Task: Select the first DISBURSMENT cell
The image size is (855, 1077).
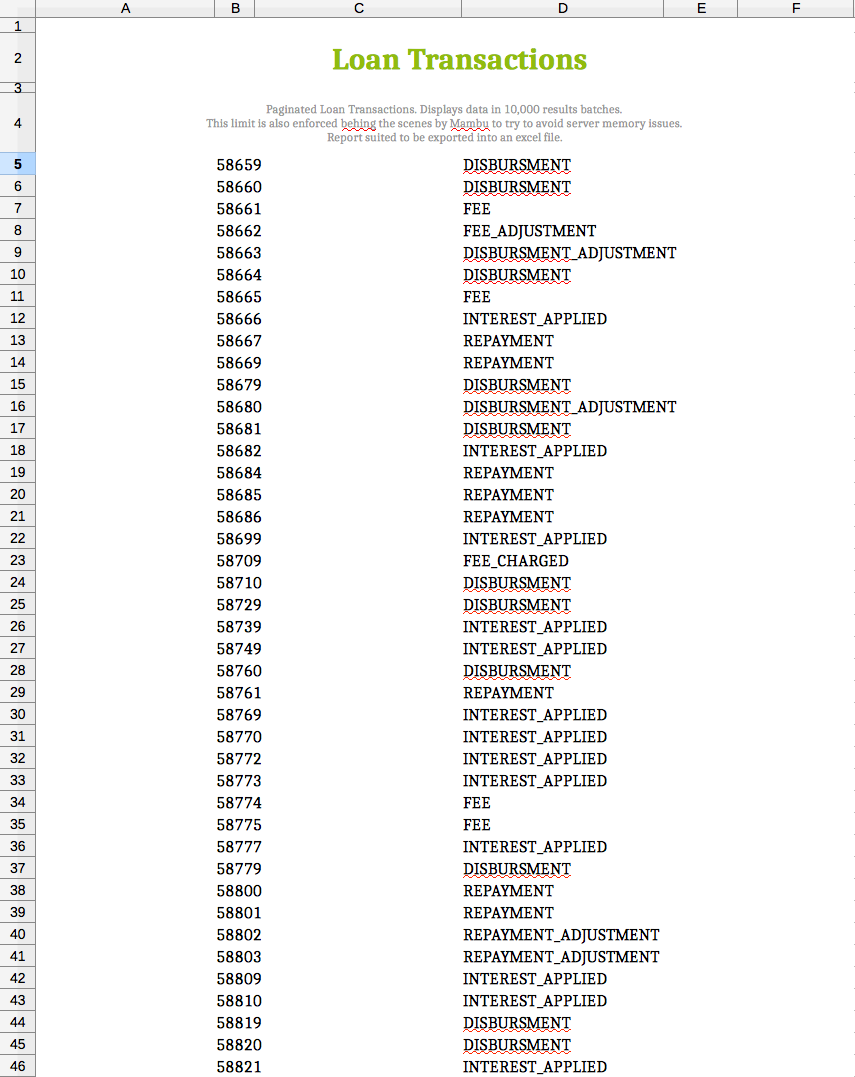Action: coord(516,164)
